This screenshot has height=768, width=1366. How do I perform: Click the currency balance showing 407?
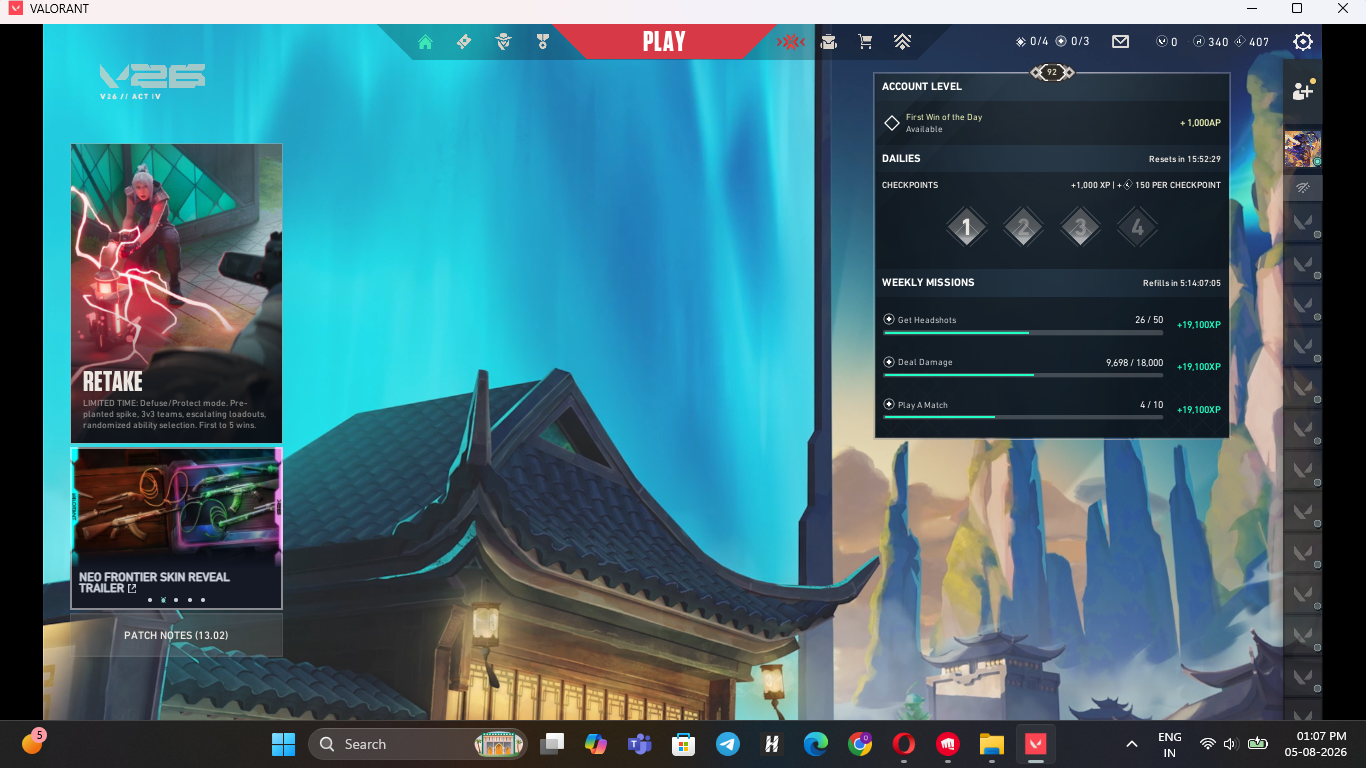coord(1252,42)
